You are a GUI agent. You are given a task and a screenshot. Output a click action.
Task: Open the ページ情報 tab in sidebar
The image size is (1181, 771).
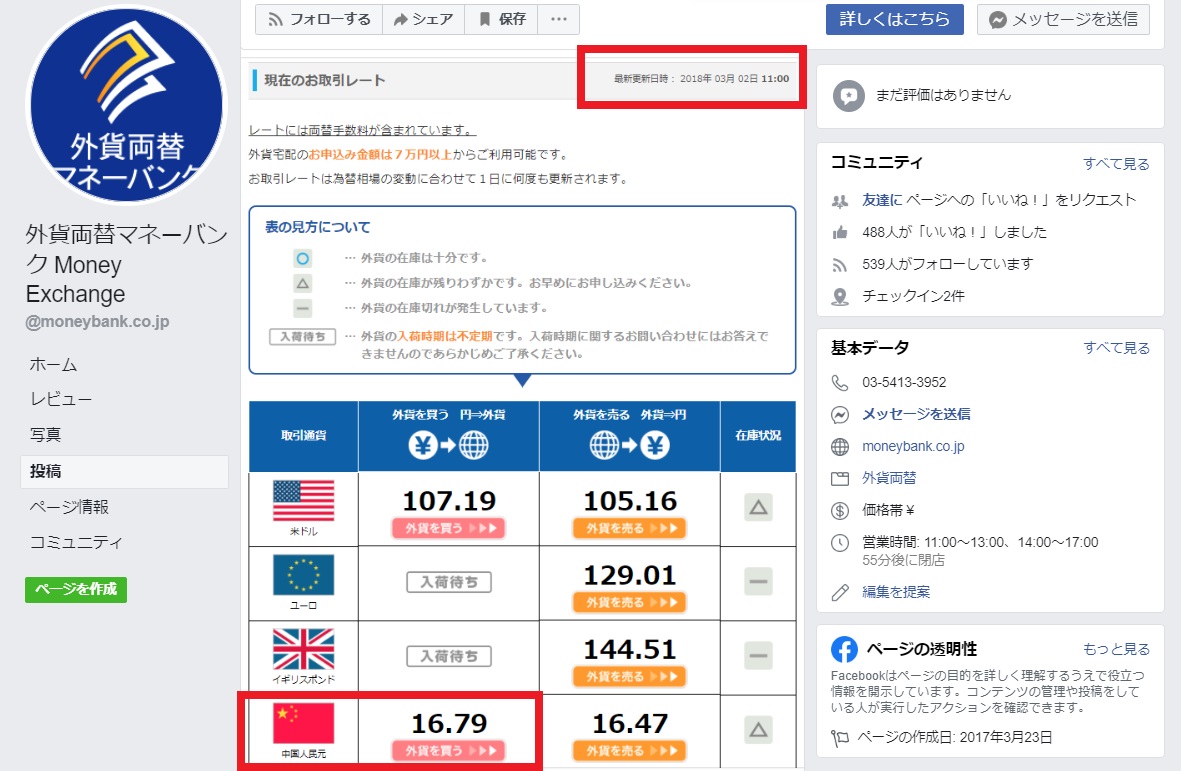(x=69, y=507)
